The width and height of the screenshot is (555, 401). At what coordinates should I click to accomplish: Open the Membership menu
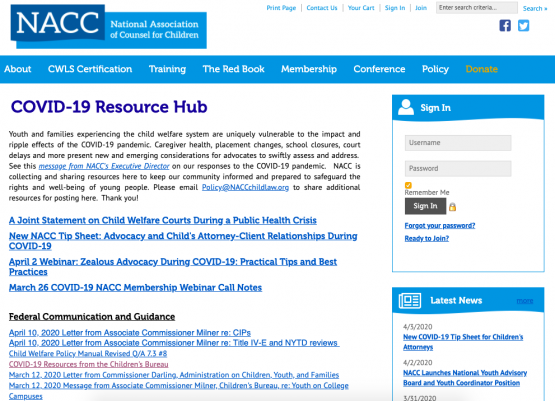pos(309,69)
